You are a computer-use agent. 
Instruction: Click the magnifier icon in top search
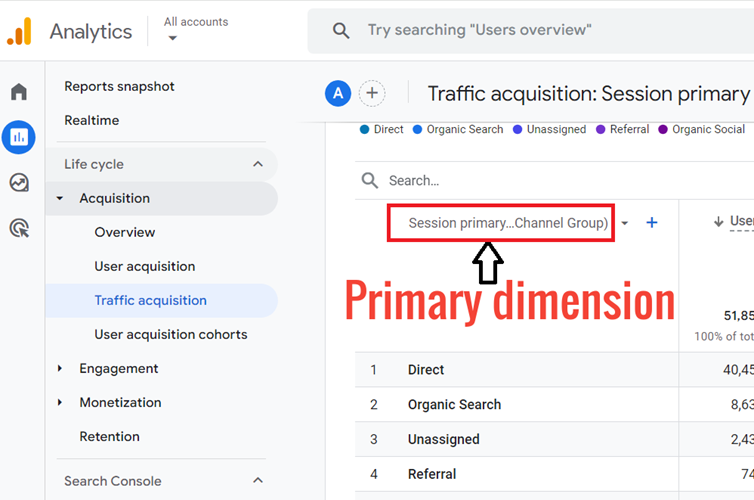pyautogui.click(x=340, y=31)
